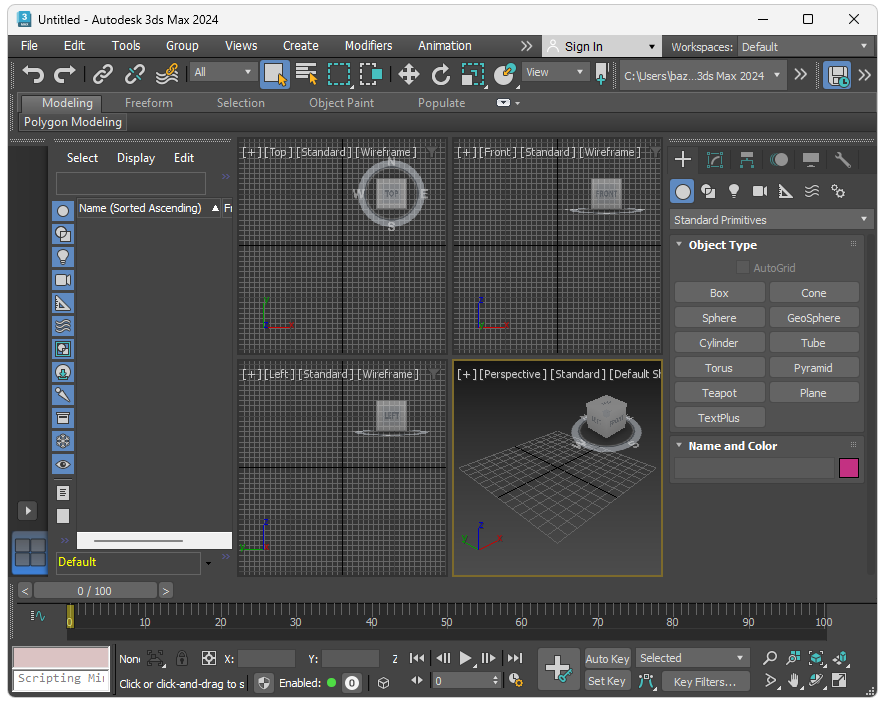
Task: Select Helpers category in Create panel
Action: coord(786,192)
